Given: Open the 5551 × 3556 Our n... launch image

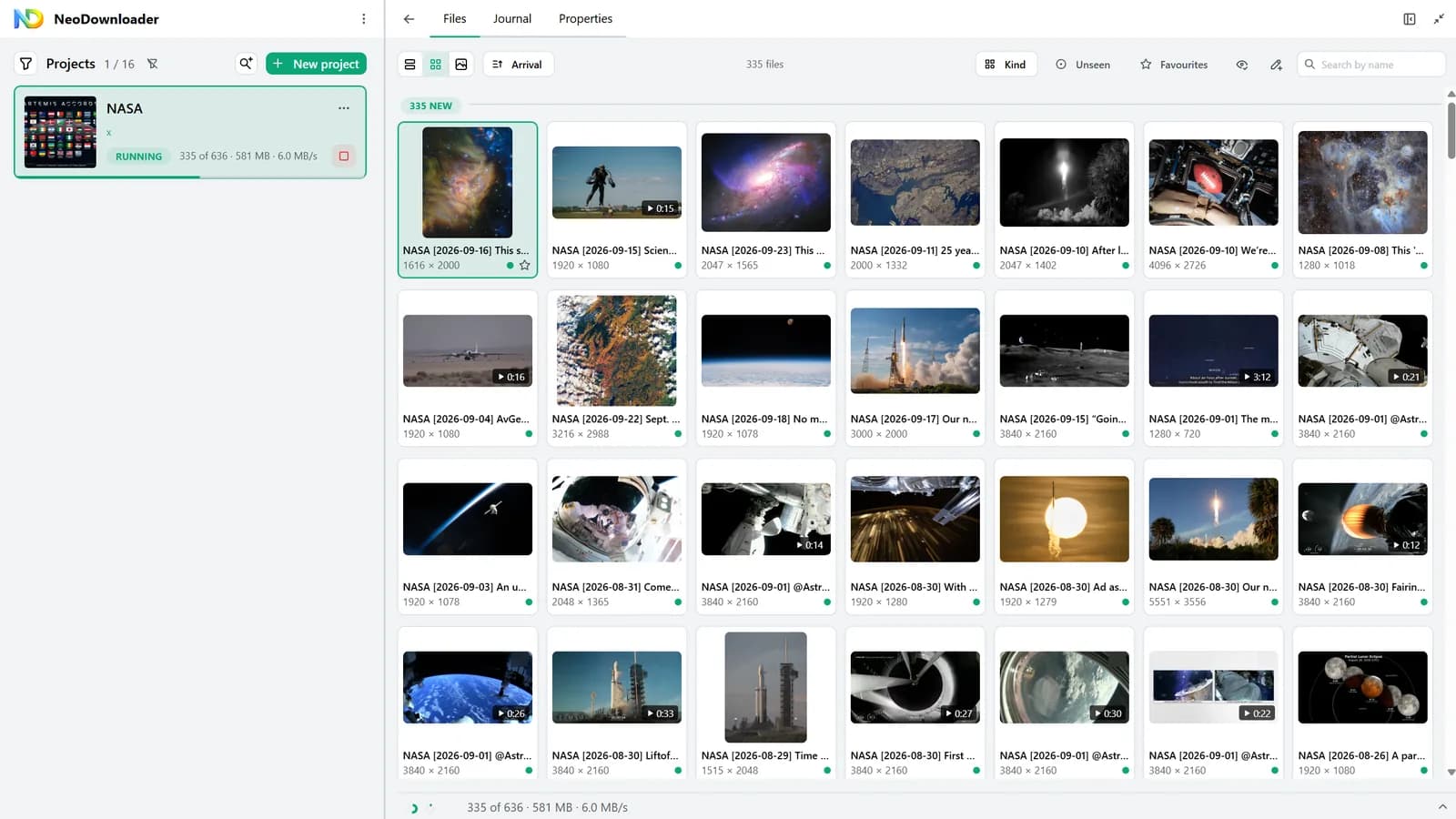Looking at the screenshot, I should 1214,520.
